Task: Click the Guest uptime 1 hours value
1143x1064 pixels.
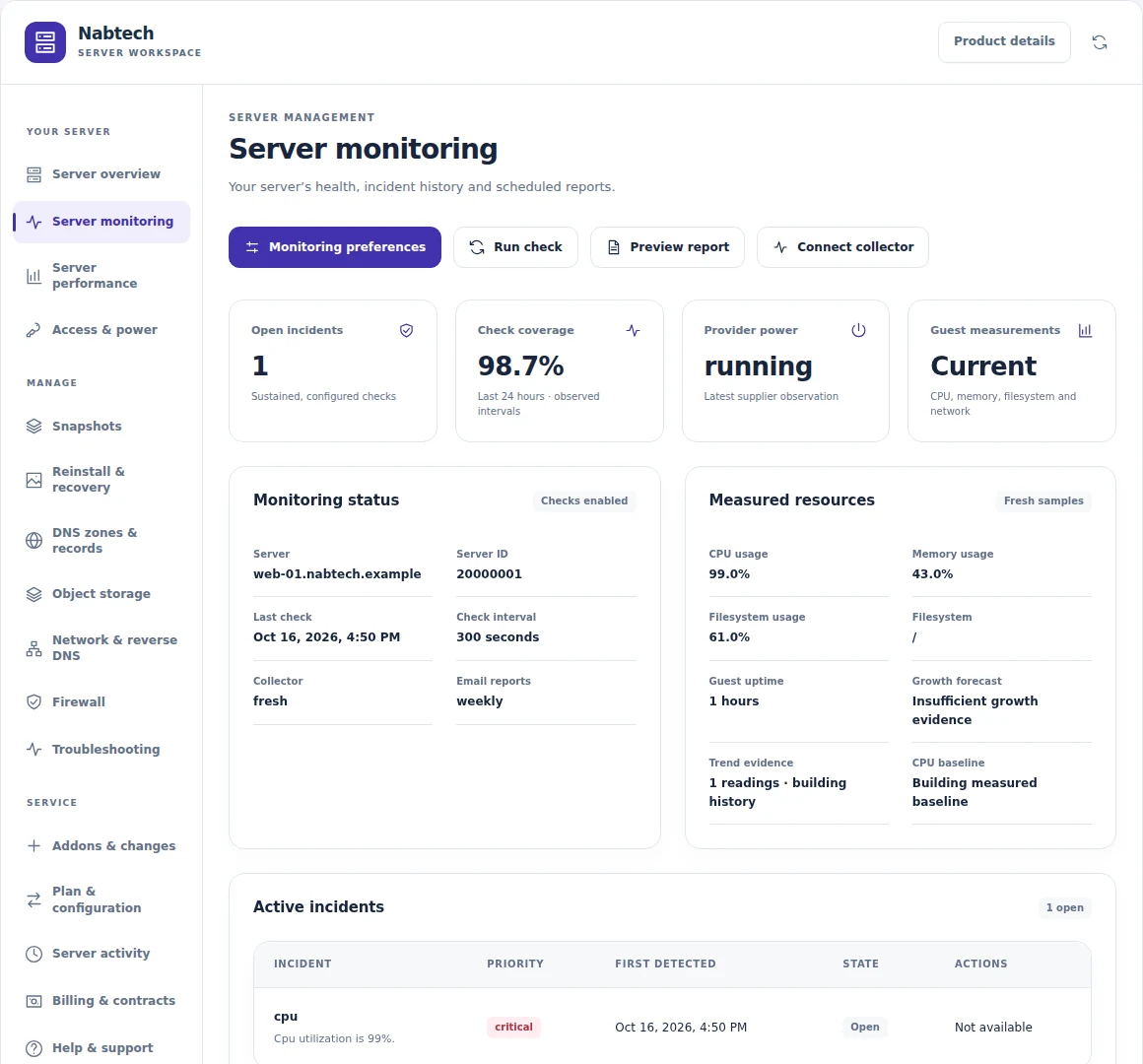Action: [x=733, y=701]
